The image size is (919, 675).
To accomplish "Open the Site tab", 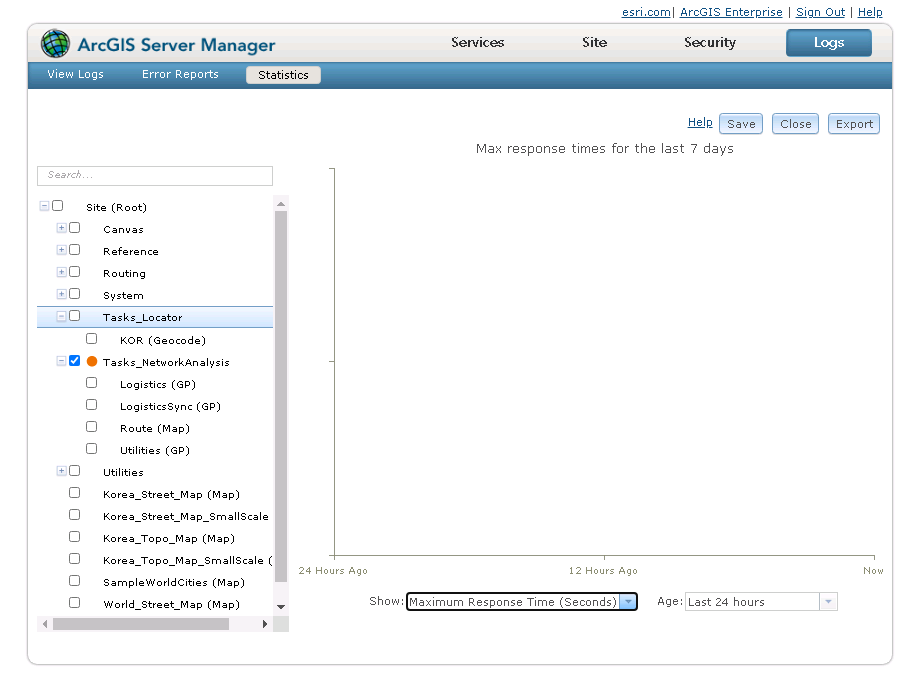I will (x=594, y=42).
